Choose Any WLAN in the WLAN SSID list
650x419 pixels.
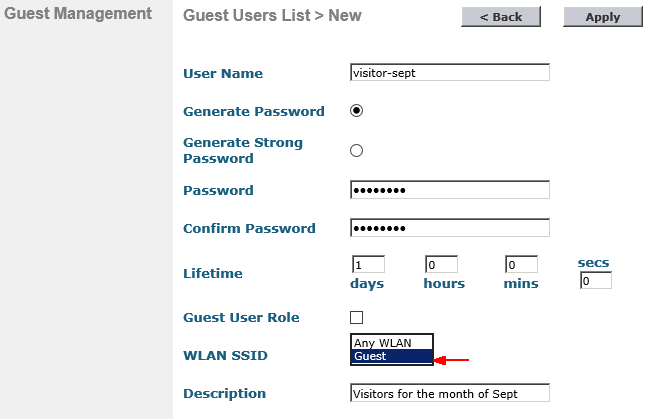(392, 343)
